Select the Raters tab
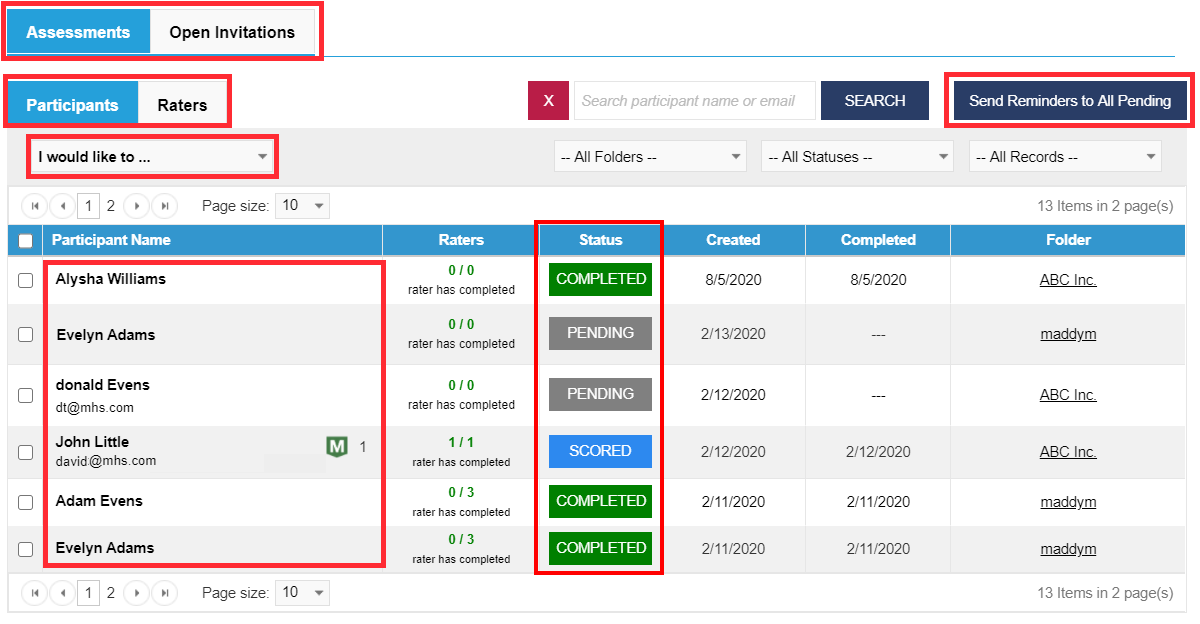Image resolution: width=1200 pixels, height=624 pixels. coord(182,104)
